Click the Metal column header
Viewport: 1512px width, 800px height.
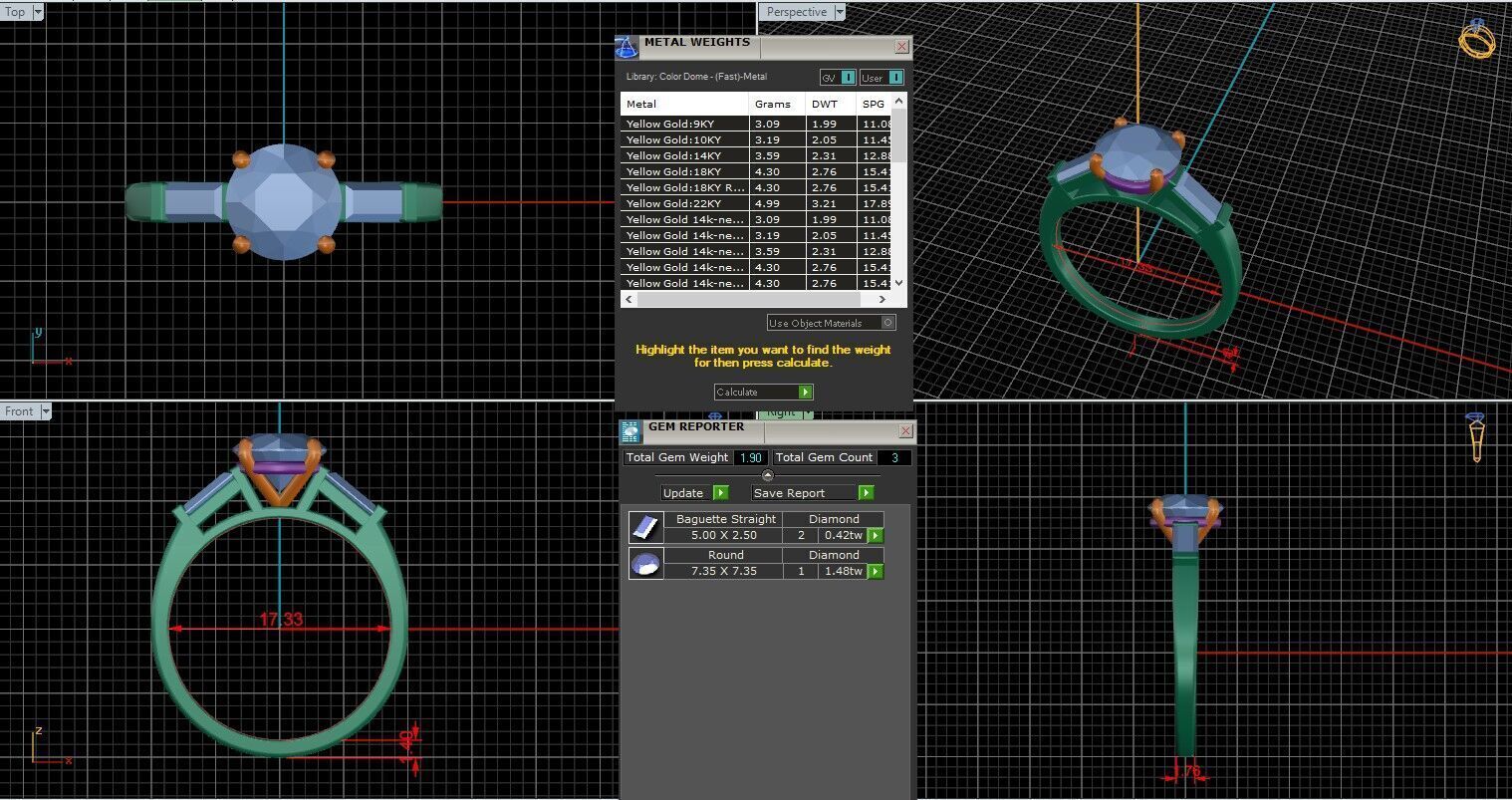[684, 104]
